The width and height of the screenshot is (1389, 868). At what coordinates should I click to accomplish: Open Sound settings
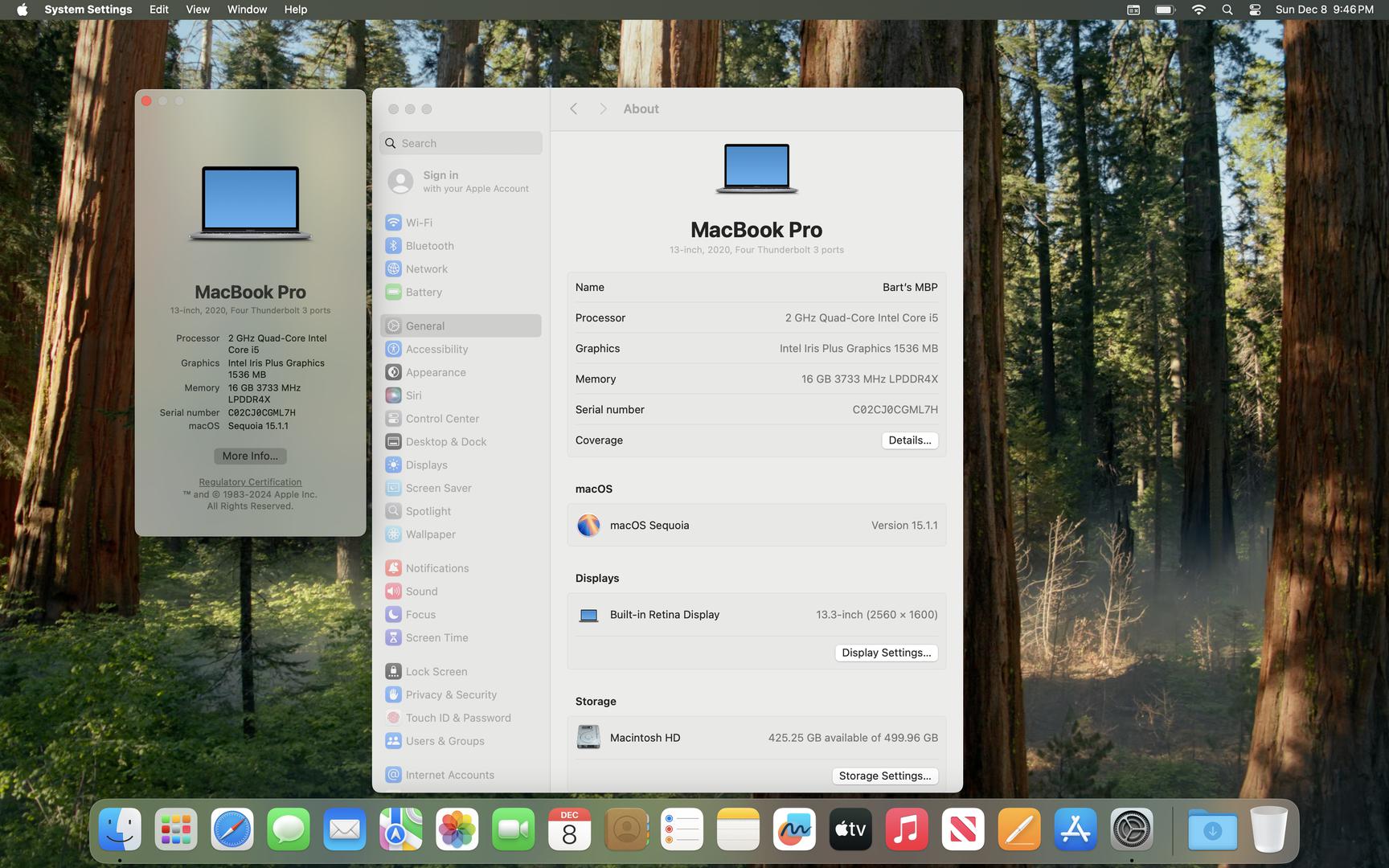click(461, 592)
